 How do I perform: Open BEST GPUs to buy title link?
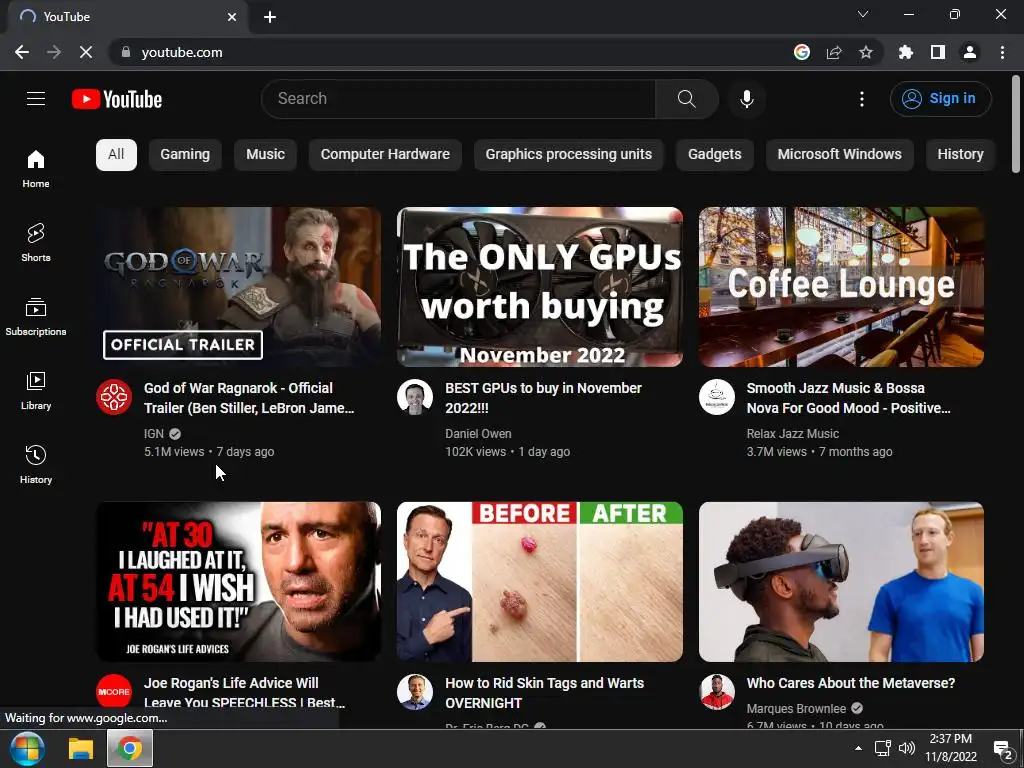[543, 398]
